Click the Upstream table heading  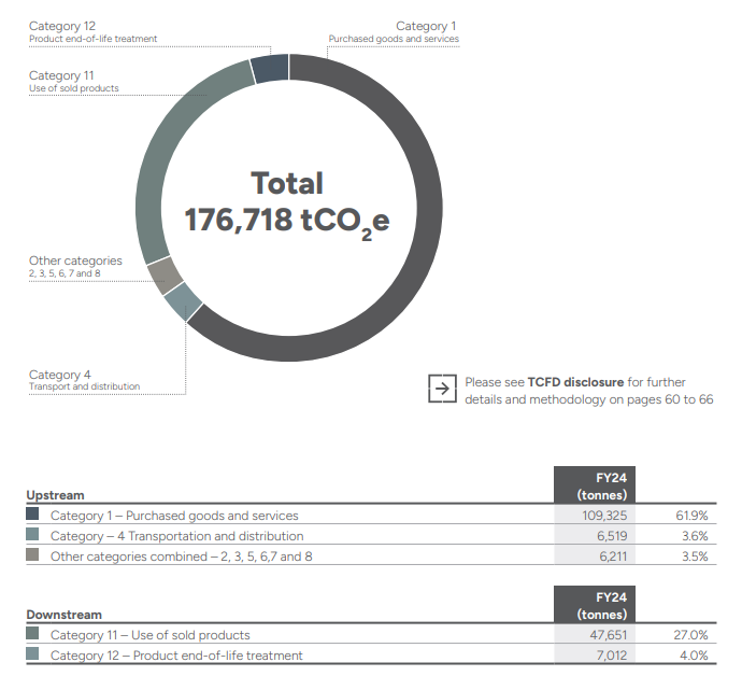point(55,495)
